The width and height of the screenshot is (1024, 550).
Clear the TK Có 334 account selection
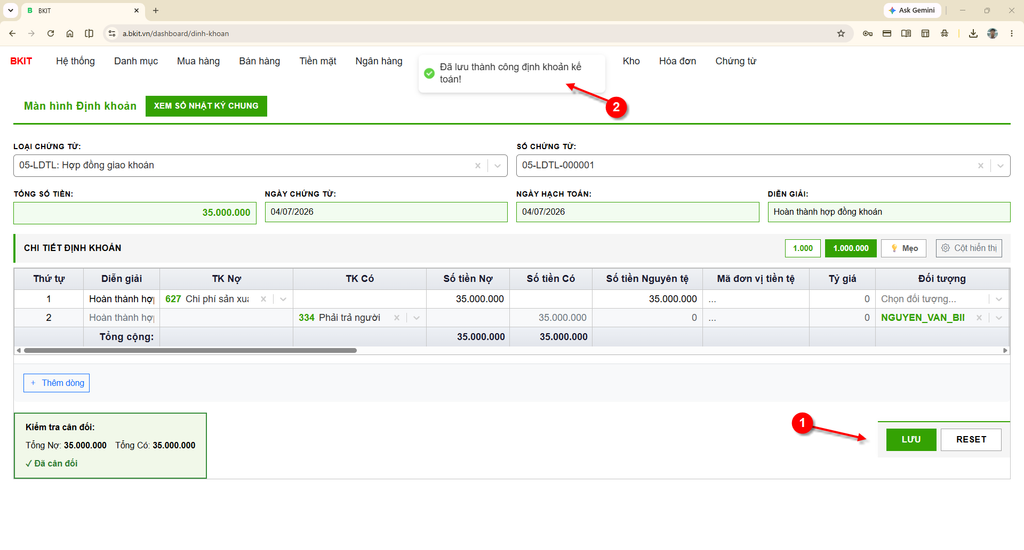[x=396, y=318]
